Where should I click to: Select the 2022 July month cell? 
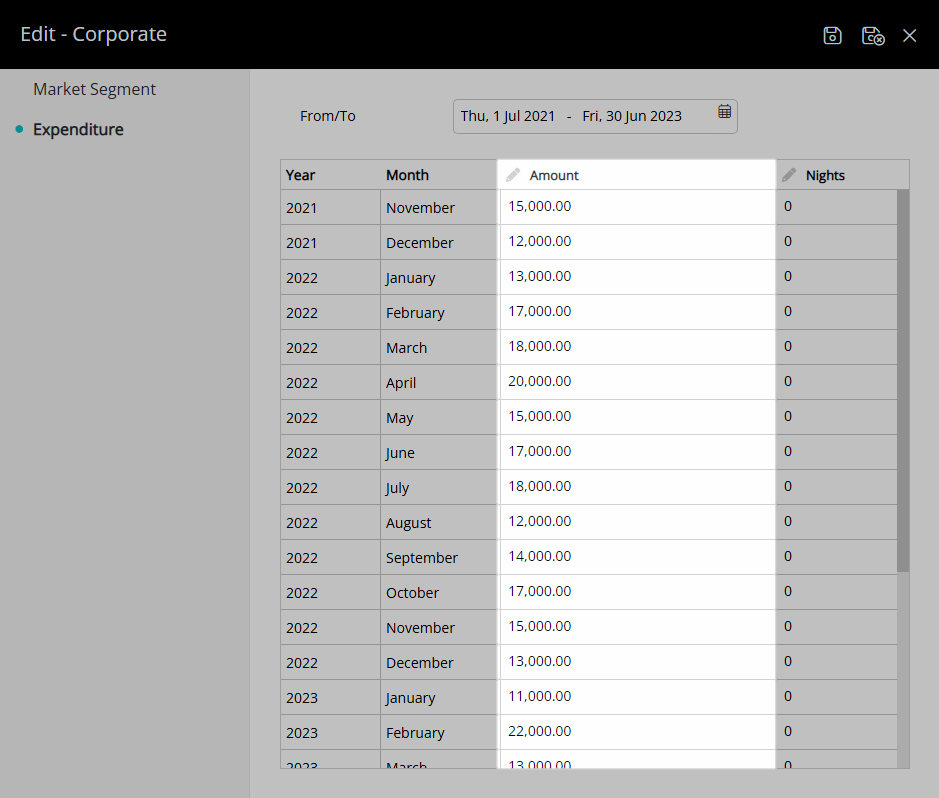438,487
